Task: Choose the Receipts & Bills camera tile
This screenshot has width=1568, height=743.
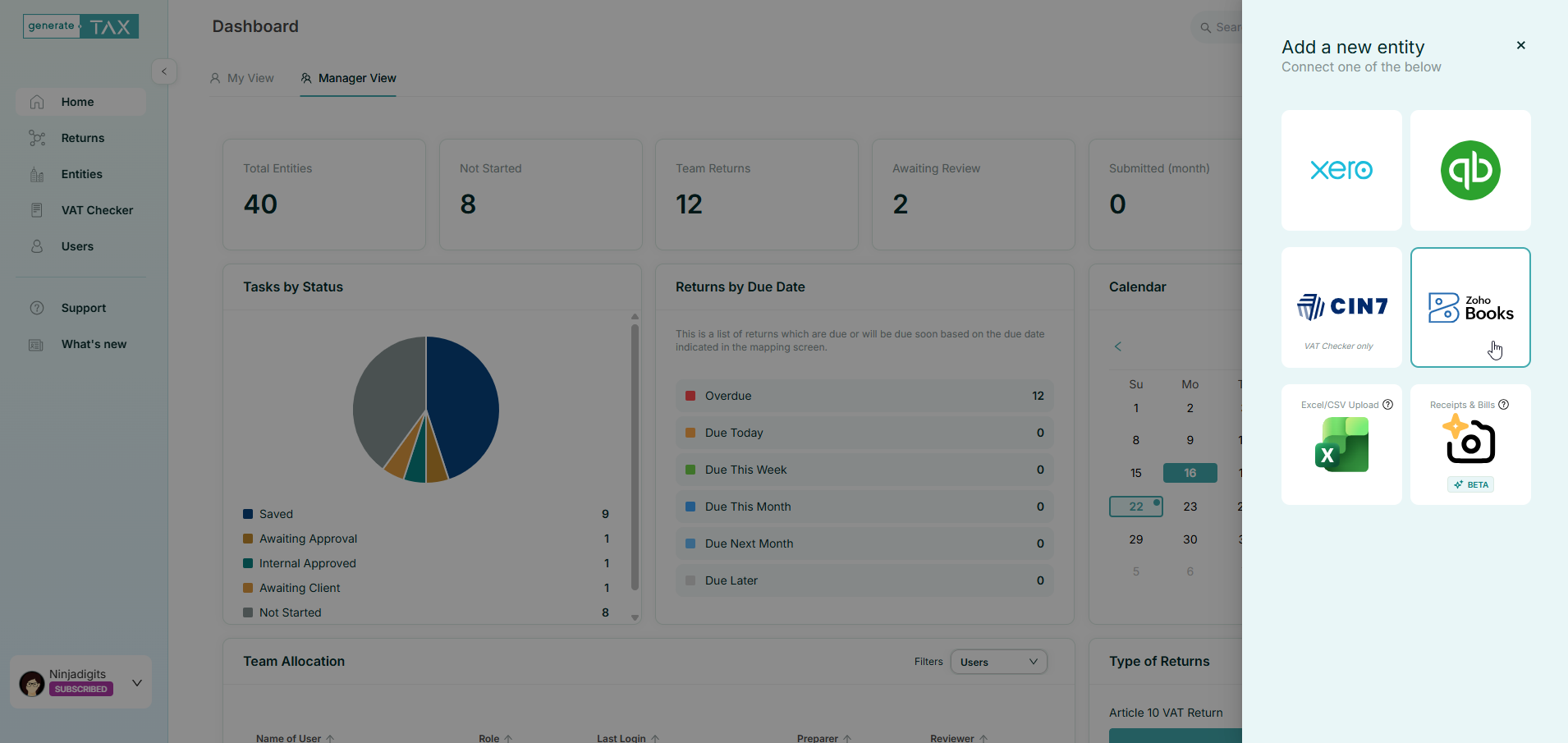Action: tap(1470, 443)
